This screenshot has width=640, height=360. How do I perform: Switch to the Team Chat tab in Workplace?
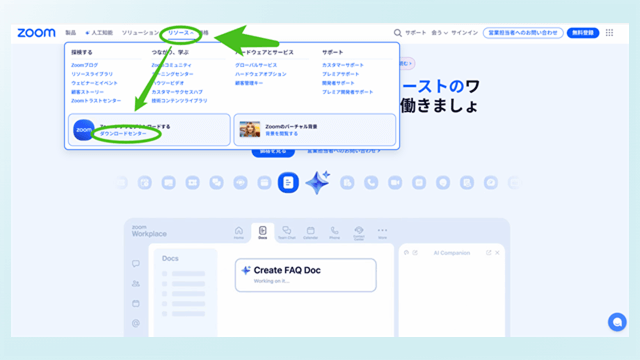(287, 233)
